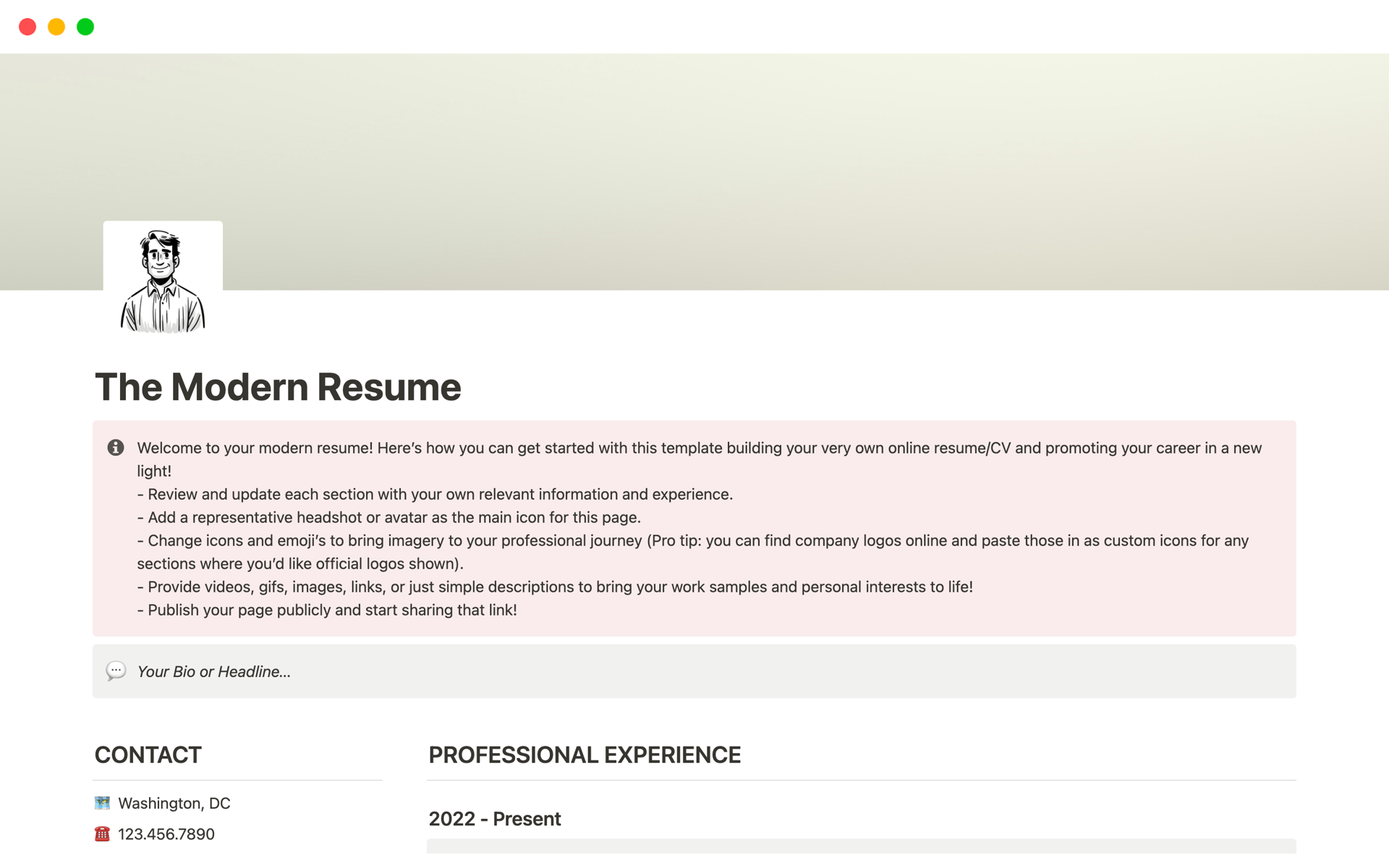Viewport: 1389px width, 868px height.
Task: Click the 'Review and update each section' line
Action: [x=435, y=494]
